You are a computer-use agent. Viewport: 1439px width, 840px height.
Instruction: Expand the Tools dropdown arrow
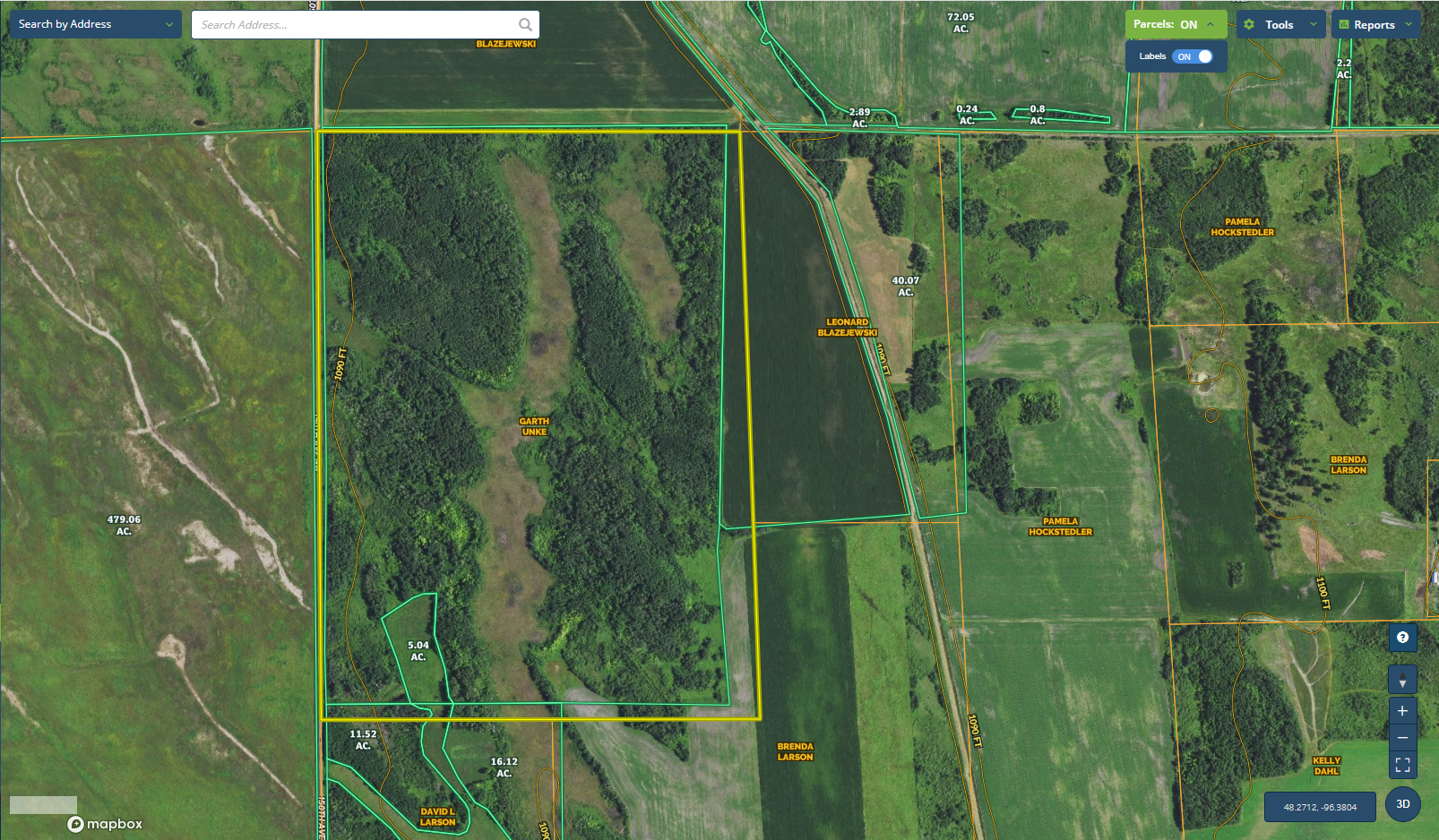pyautogui.click(x=1313, y=24)
